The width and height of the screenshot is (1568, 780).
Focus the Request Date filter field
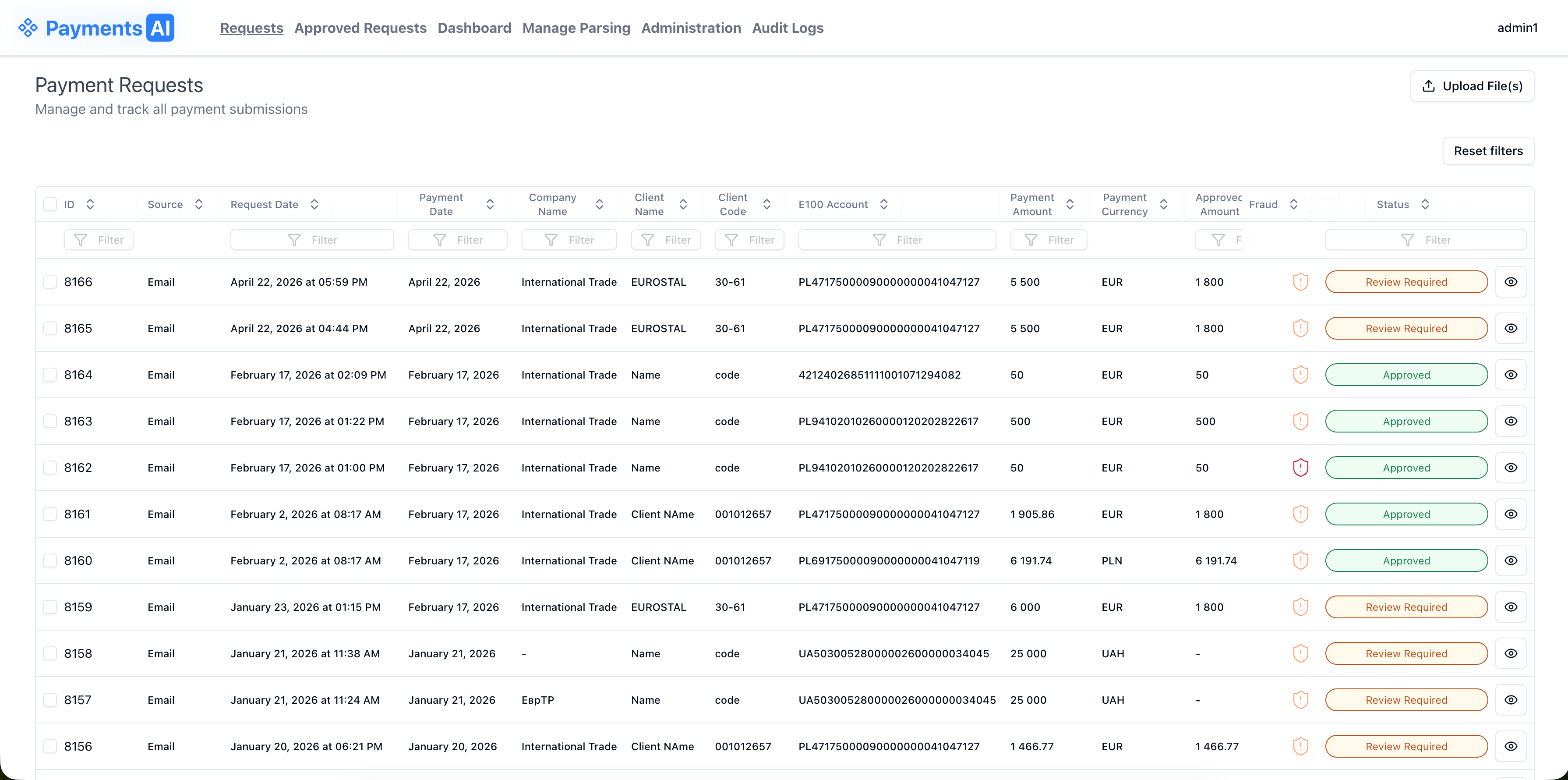[x=312, y=240]
